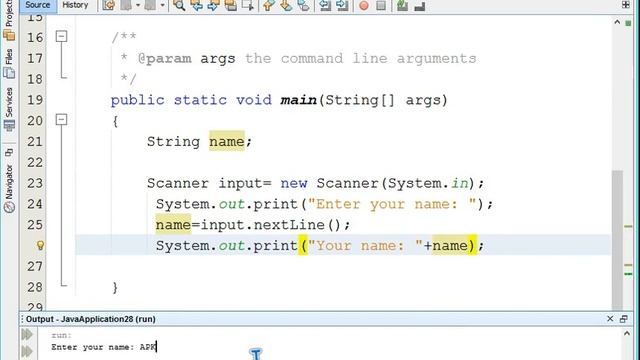Click the lower Re-run arrow in Output
This screenshot has width=640, height=360.
point(27,351)
